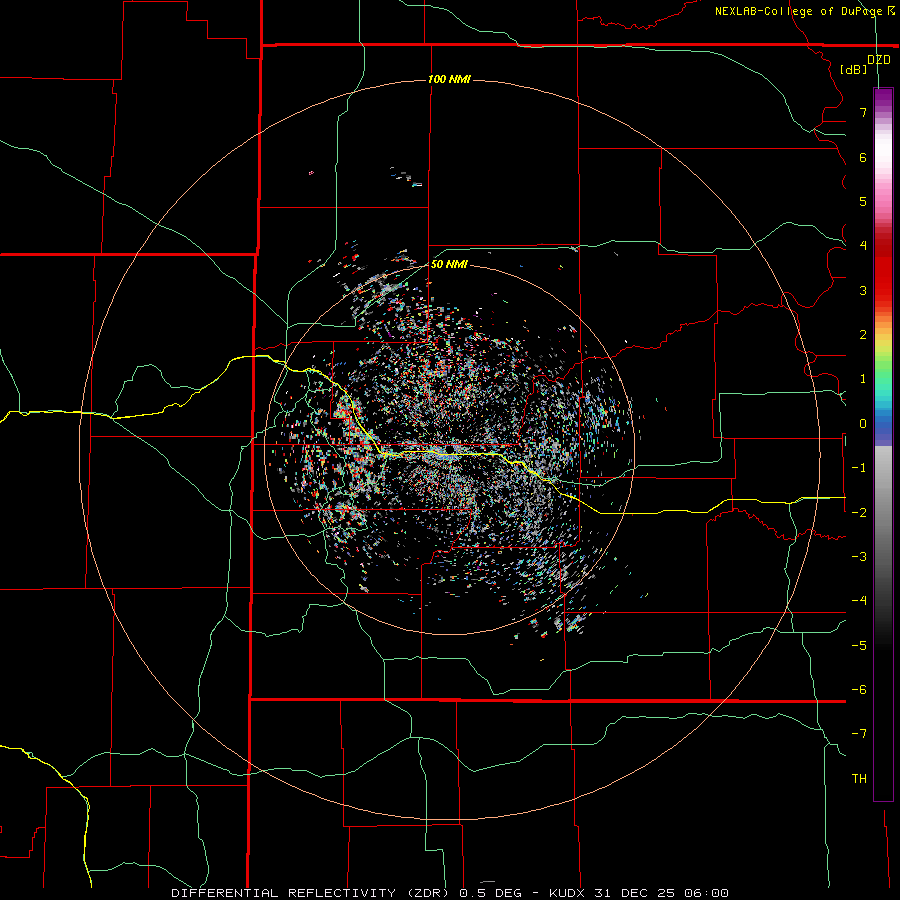Click the '0' value on the color scale
900x900 pixels.
(863, 424)
